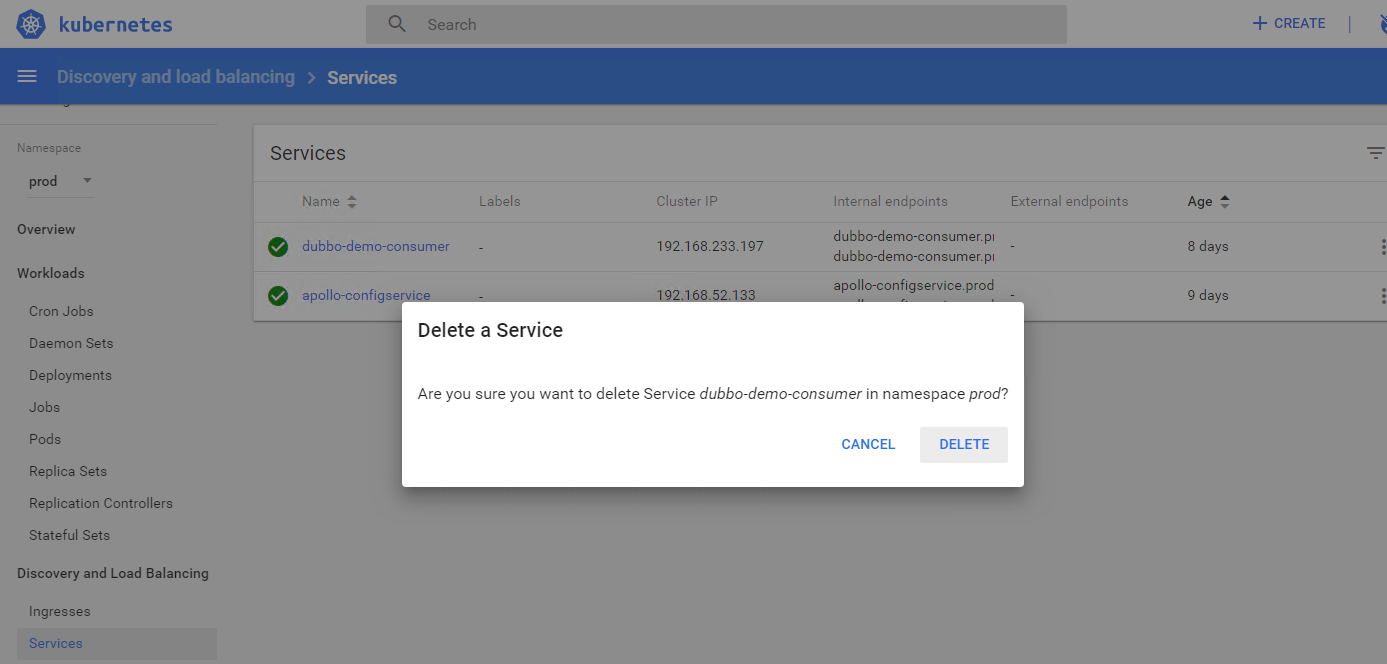Viewport: 1387px width, 664px height.
Task: Click green status icon for apollo-configservice
Action: click(278, 296)
